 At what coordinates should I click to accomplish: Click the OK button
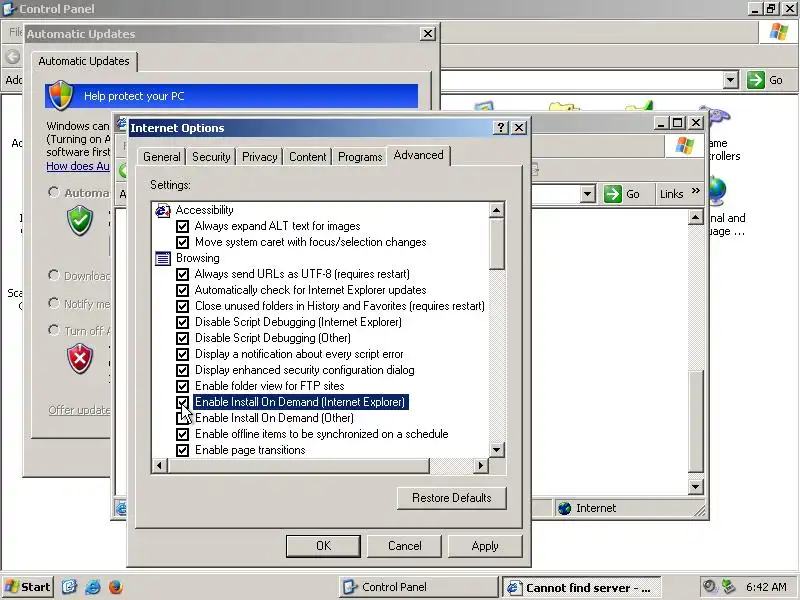point(323,546)
